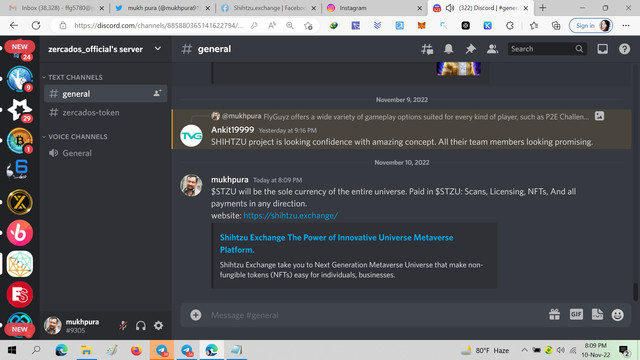This screenshot has width=640, height=360.
Task: Open the Bitcoin server icon in server list
Action: click(x=20, y=140)
